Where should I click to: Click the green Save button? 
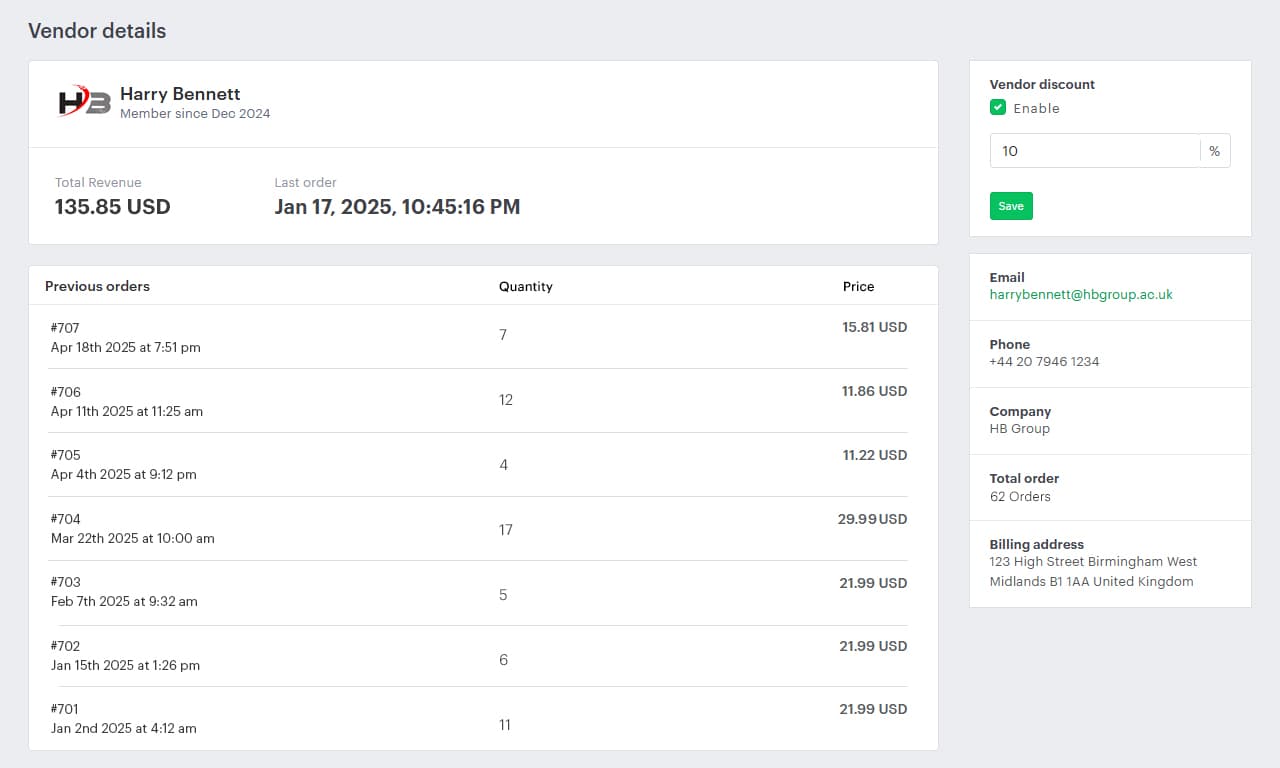click(x=1010, y=205)
